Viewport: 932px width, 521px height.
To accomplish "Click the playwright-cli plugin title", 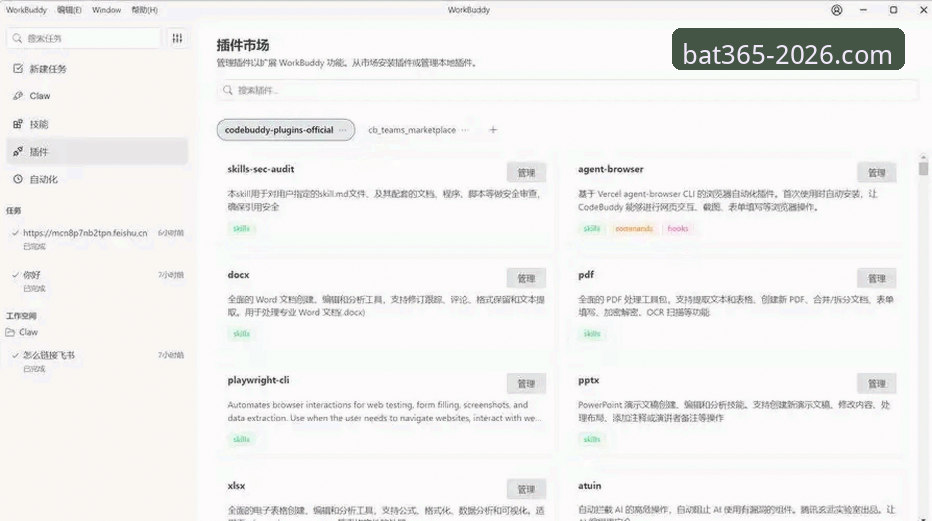I will tap(258, 380).
